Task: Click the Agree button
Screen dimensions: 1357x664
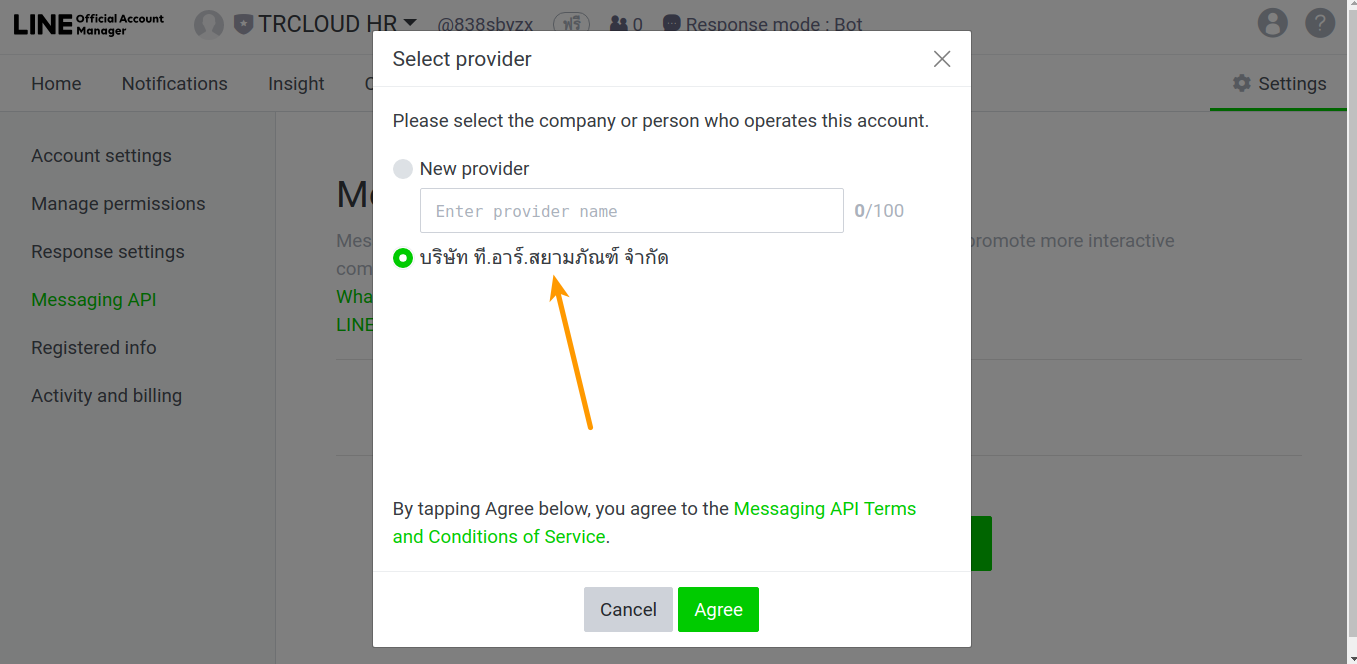Action: tap(718, 609)
